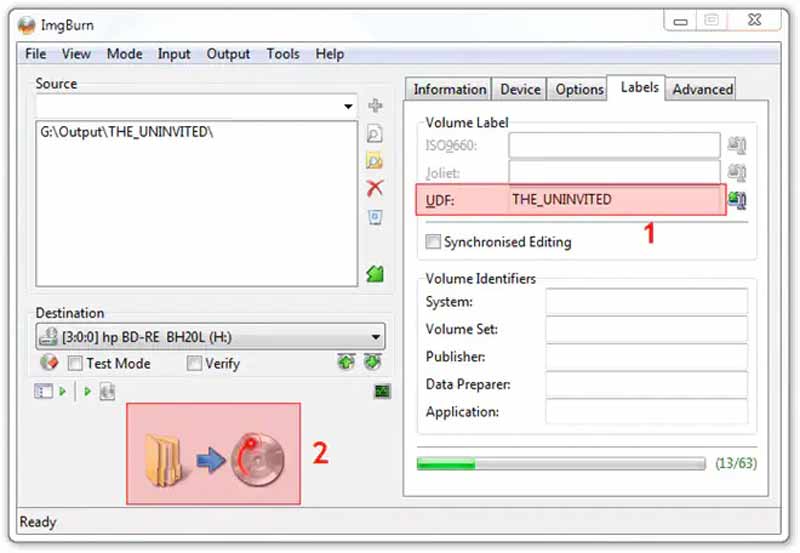The width and height of the screenshot is (800, 553).
Task: Toggle the Verify checkbox
Action: (194, 364)
